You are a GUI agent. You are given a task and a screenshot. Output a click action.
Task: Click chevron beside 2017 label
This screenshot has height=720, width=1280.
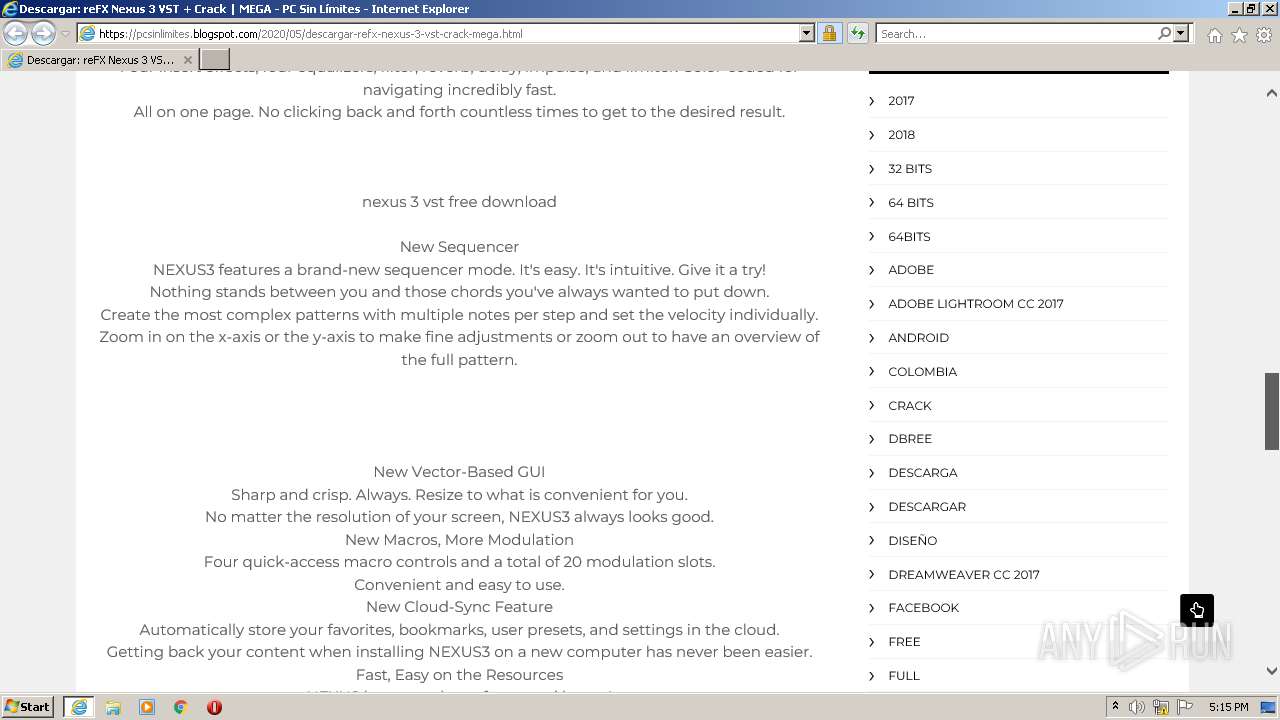pyautogui.click(x=872, y=101)
